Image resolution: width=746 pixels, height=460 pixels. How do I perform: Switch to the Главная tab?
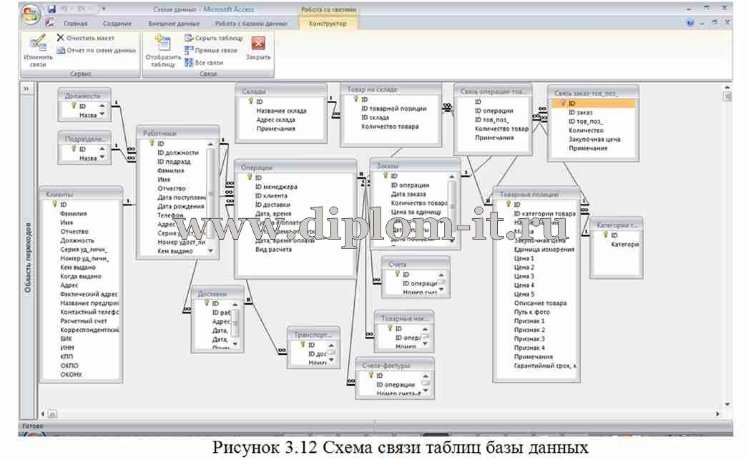74,20
